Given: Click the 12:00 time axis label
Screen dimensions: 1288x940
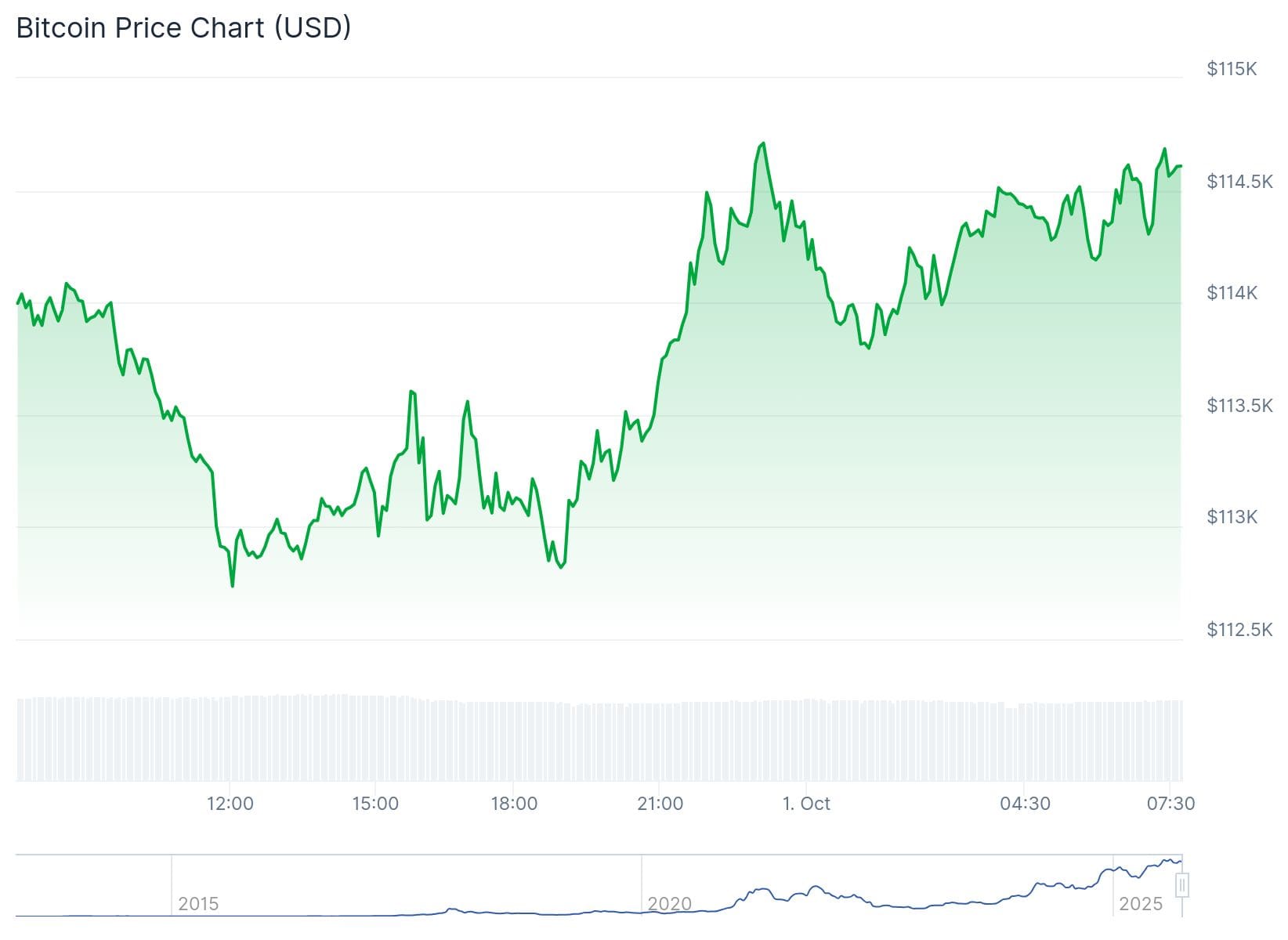Looking at the screenshot, I should (x=230, y=804).
